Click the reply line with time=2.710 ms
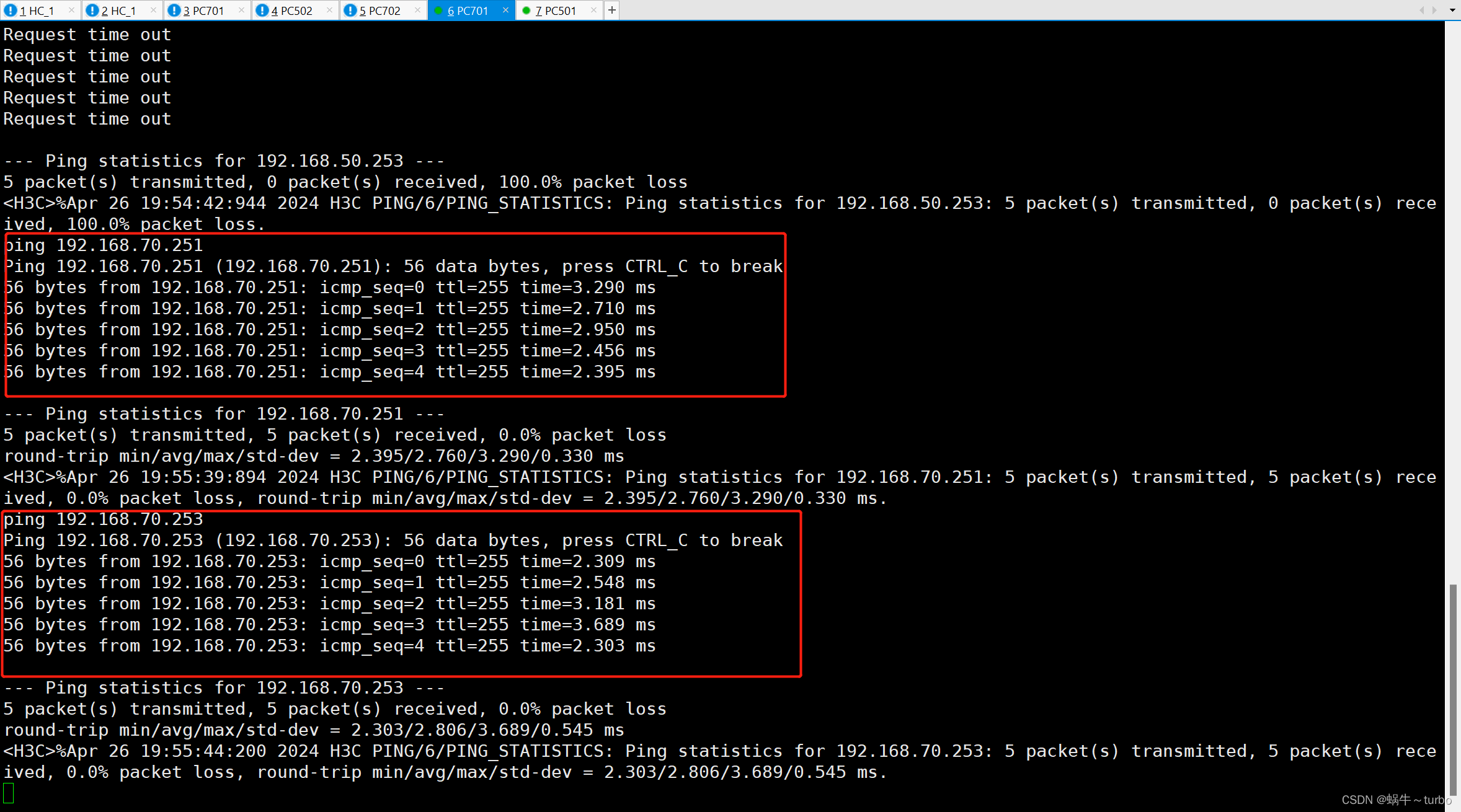Image resolution: width=1461 pixels, height=812 pixels. 330,309
